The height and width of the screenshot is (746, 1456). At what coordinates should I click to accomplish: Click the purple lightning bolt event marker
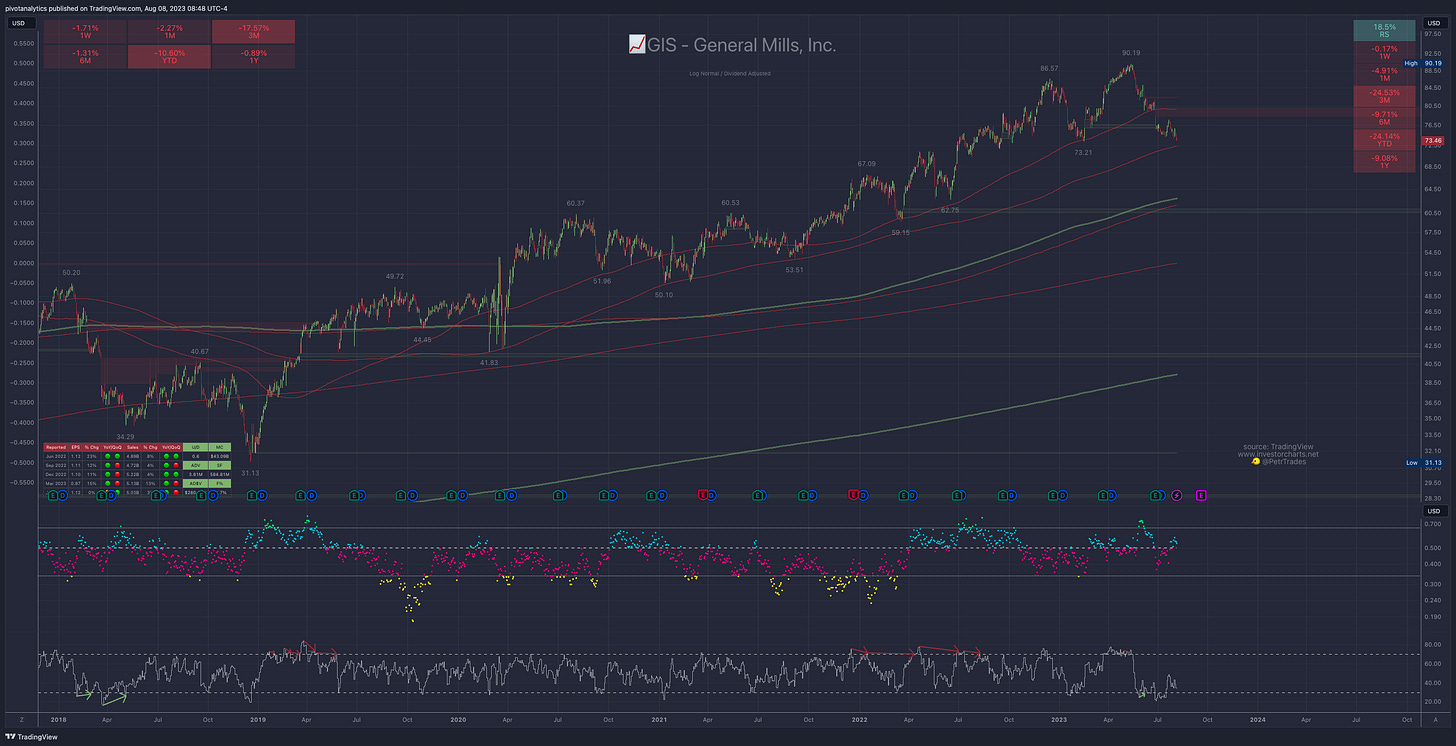click(1176, 494)
